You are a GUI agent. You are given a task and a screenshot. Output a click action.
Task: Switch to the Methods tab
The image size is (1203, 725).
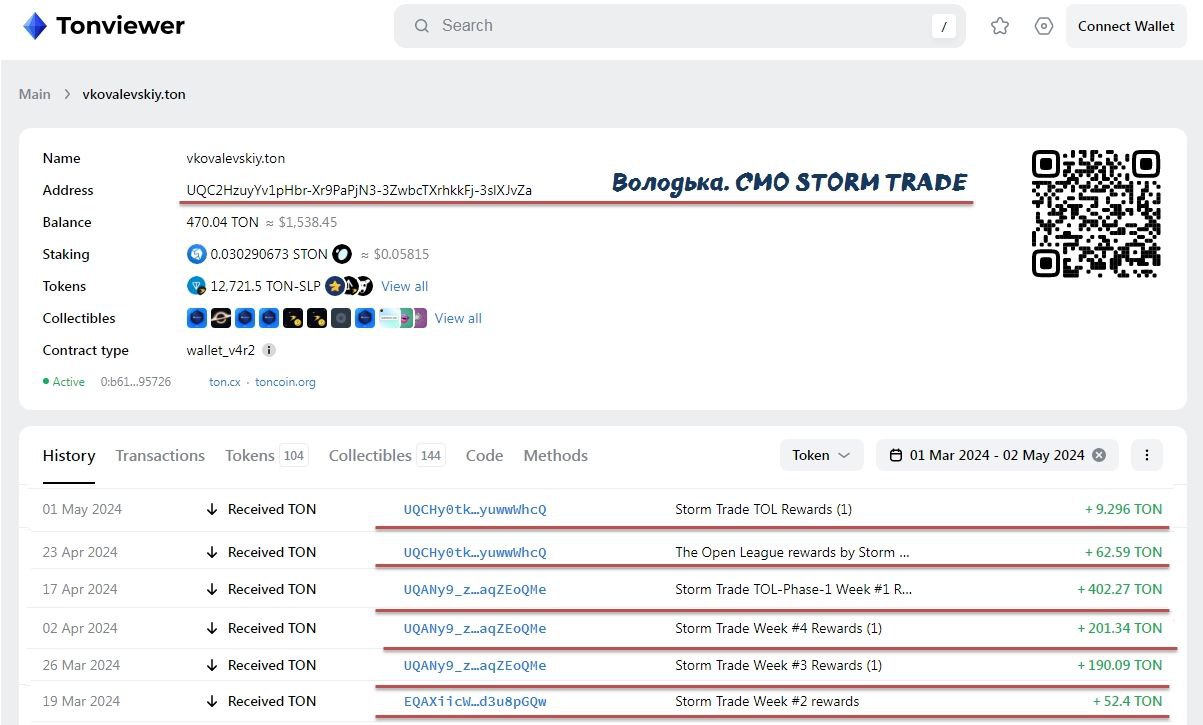[x=555, y=455]
